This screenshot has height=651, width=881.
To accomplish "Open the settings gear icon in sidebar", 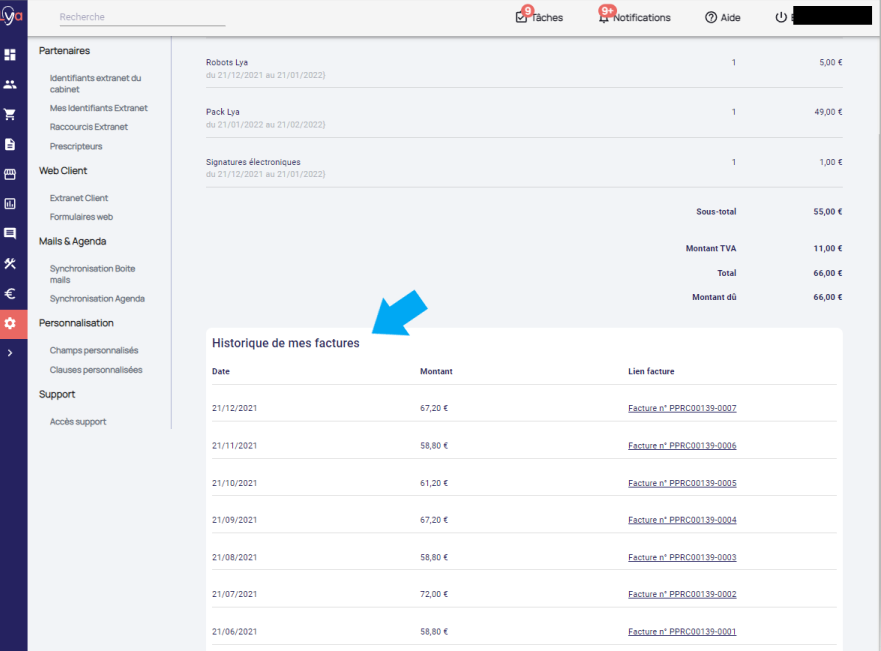I will [10, 324].
